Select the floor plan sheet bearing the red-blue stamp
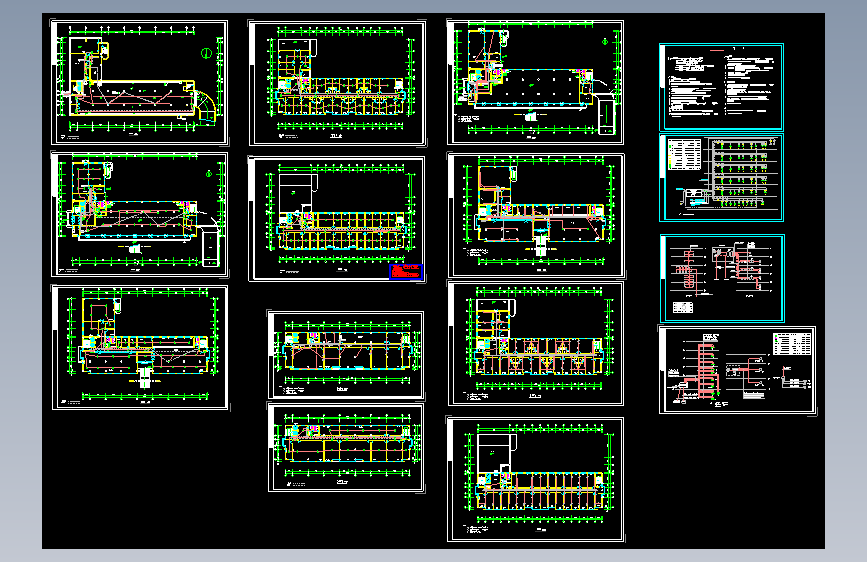The height and width of the screenshot is (562, 867). 337,219
